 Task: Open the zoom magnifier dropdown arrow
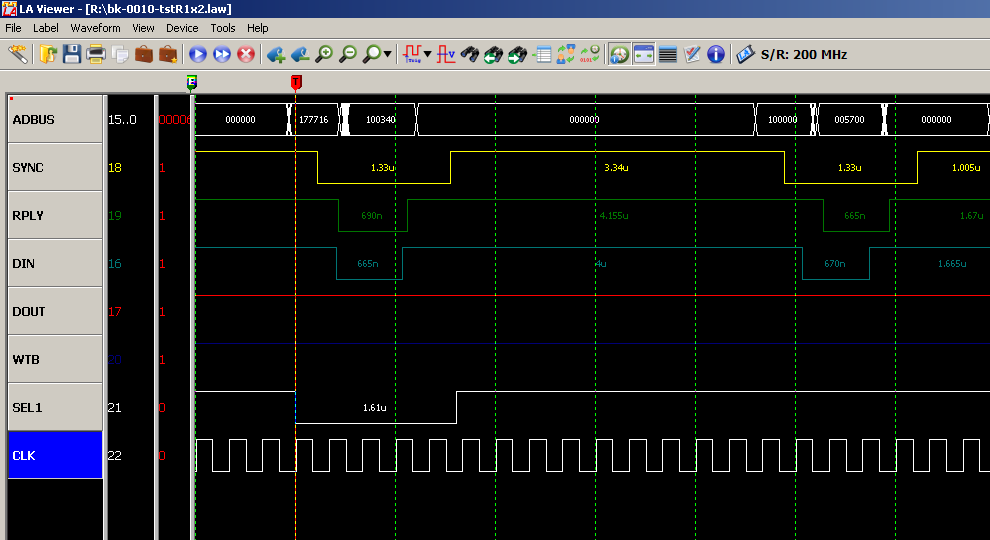[x=388, y=54]
